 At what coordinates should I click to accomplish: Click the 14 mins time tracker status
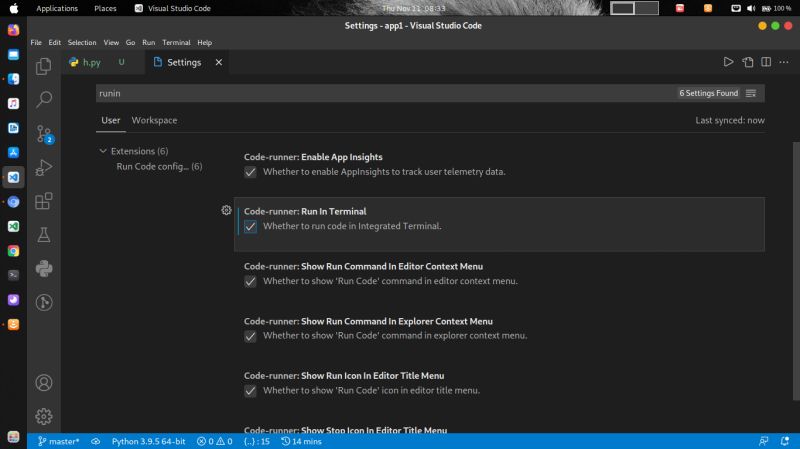301,441
